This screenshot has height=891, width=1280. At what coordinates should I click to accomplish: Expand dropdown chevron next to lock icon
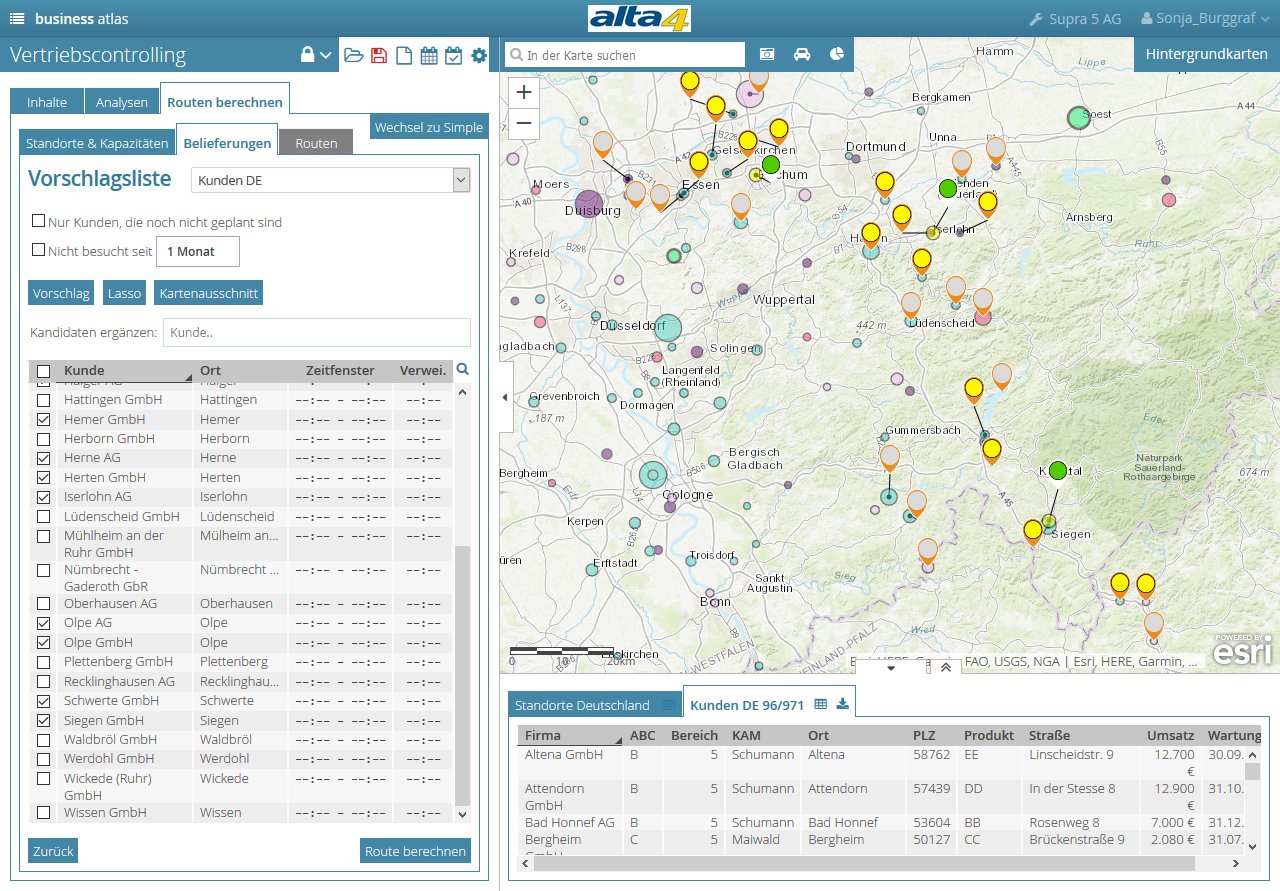tap(326, 56)
